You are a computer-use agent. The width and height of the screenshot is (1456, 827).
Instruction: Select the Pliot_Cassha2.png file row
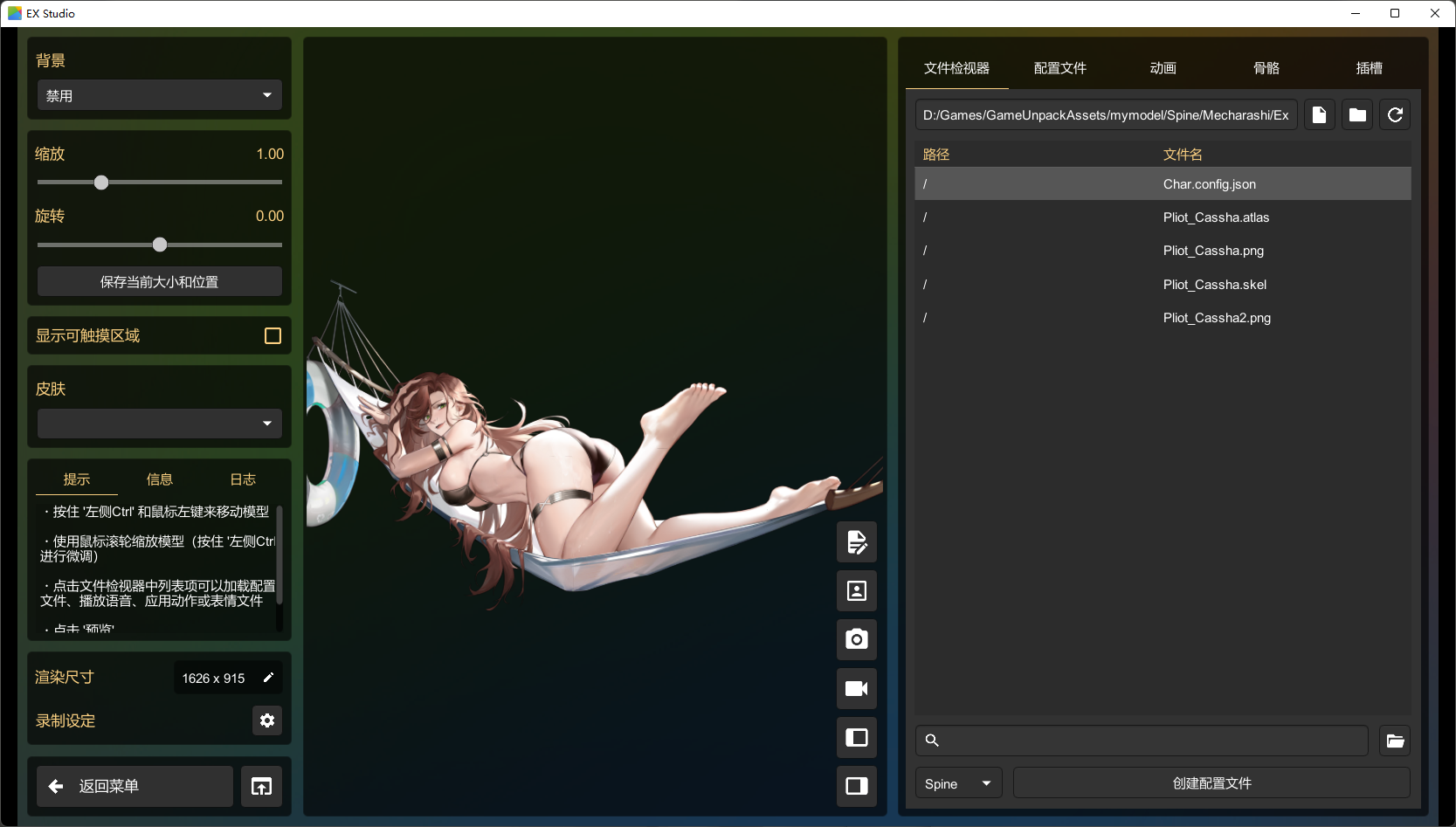[x=1163, y=318]
